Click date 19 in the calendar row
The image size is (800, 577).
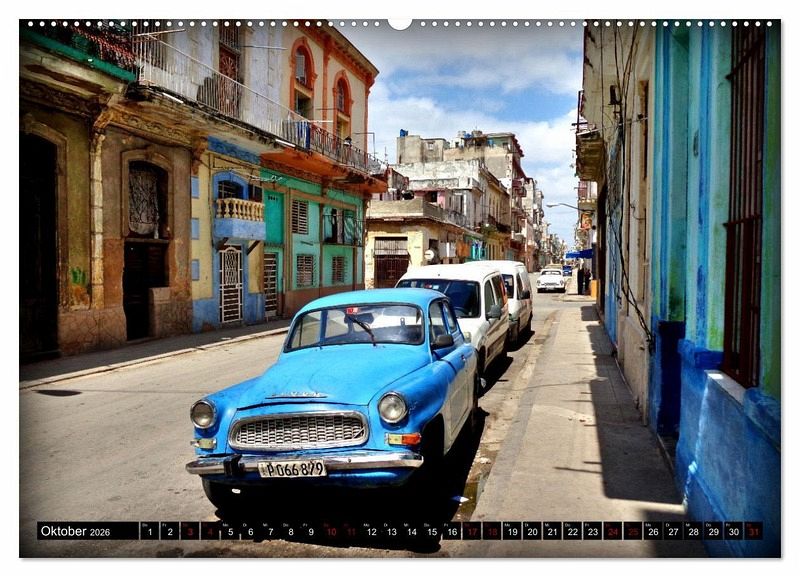click(x=511, y=531)
